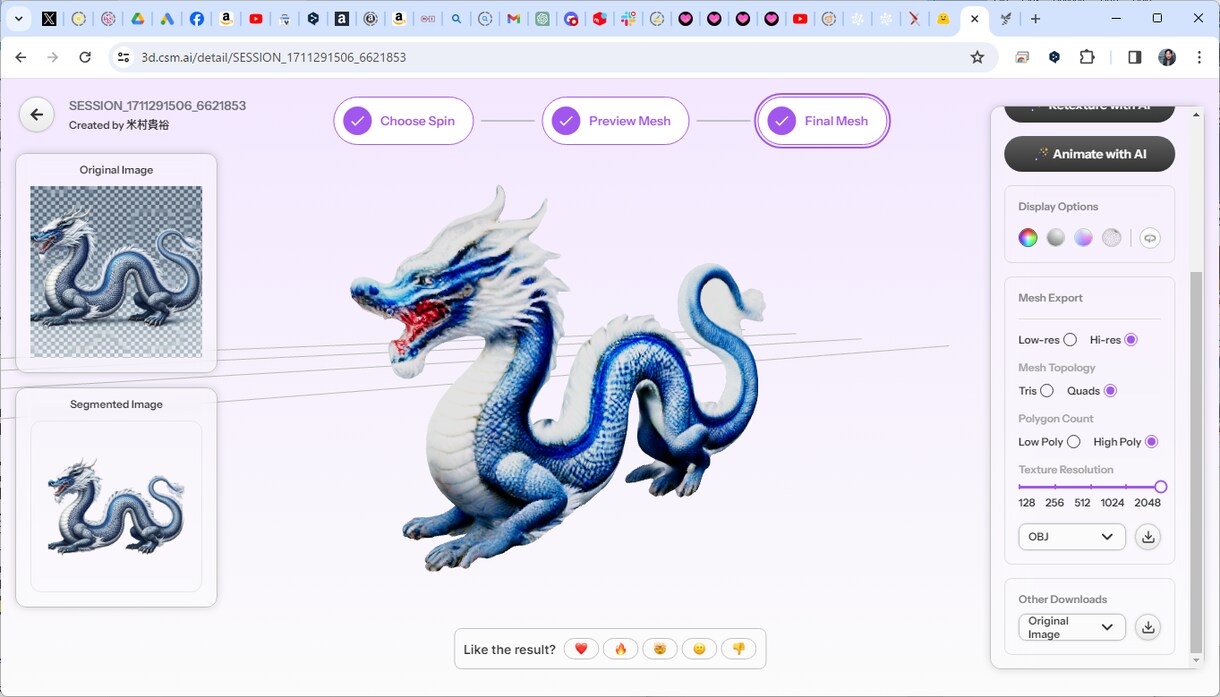React with the heart emoji
This screenshot has height=697, width=1220.
(581, 649)
